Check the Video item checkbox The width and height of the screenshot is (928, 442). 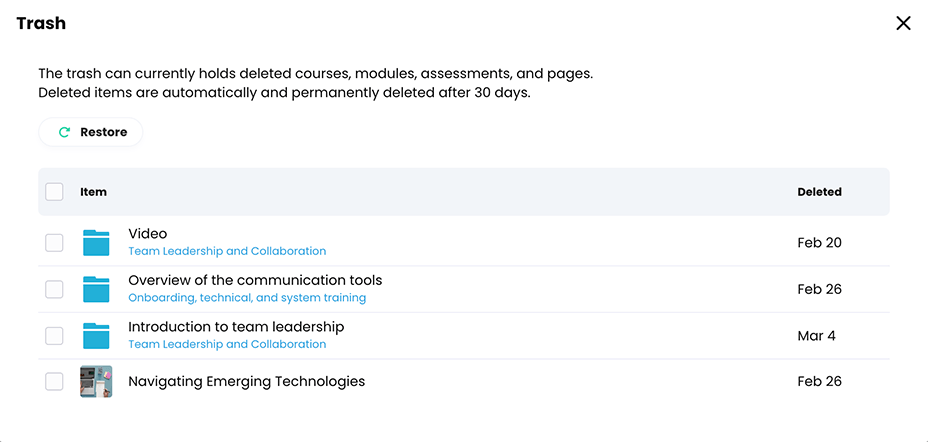point(54,243)
